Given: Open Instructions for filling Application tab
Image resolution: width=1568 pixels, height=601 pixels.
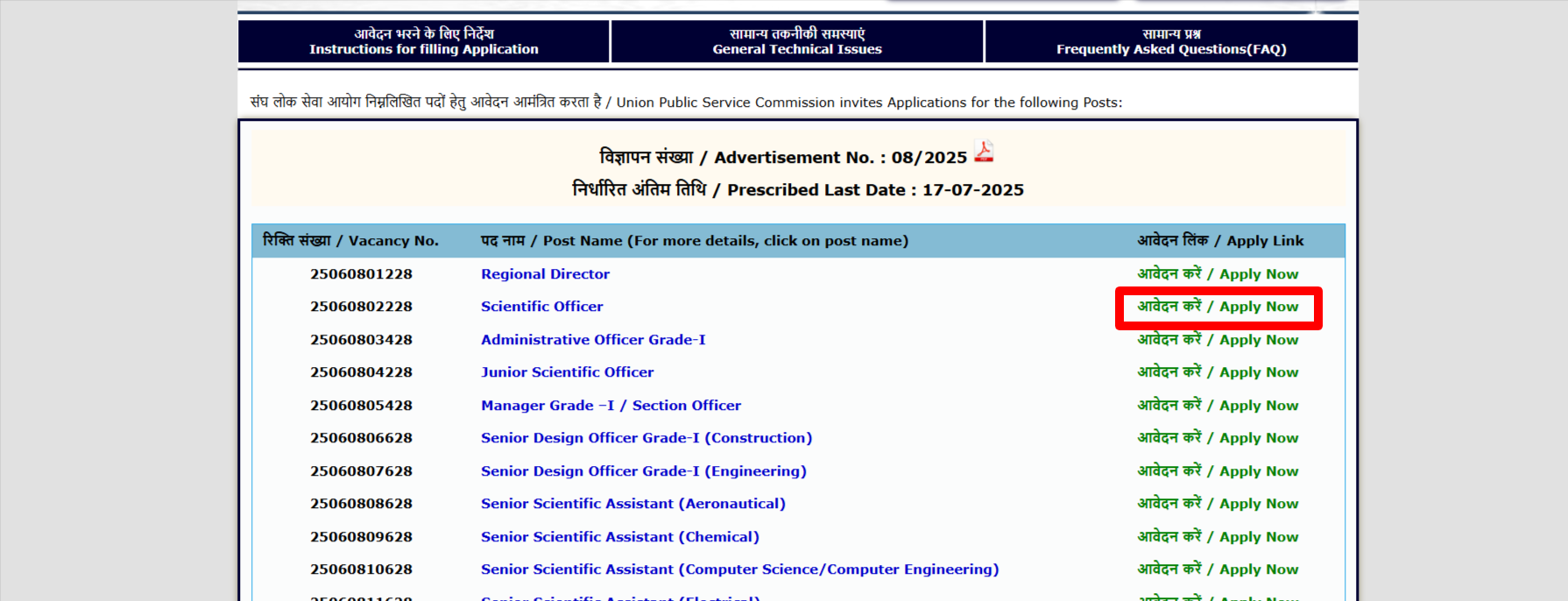Looking at the screenshot, I should pyautogui.click(x=424, y=42).
